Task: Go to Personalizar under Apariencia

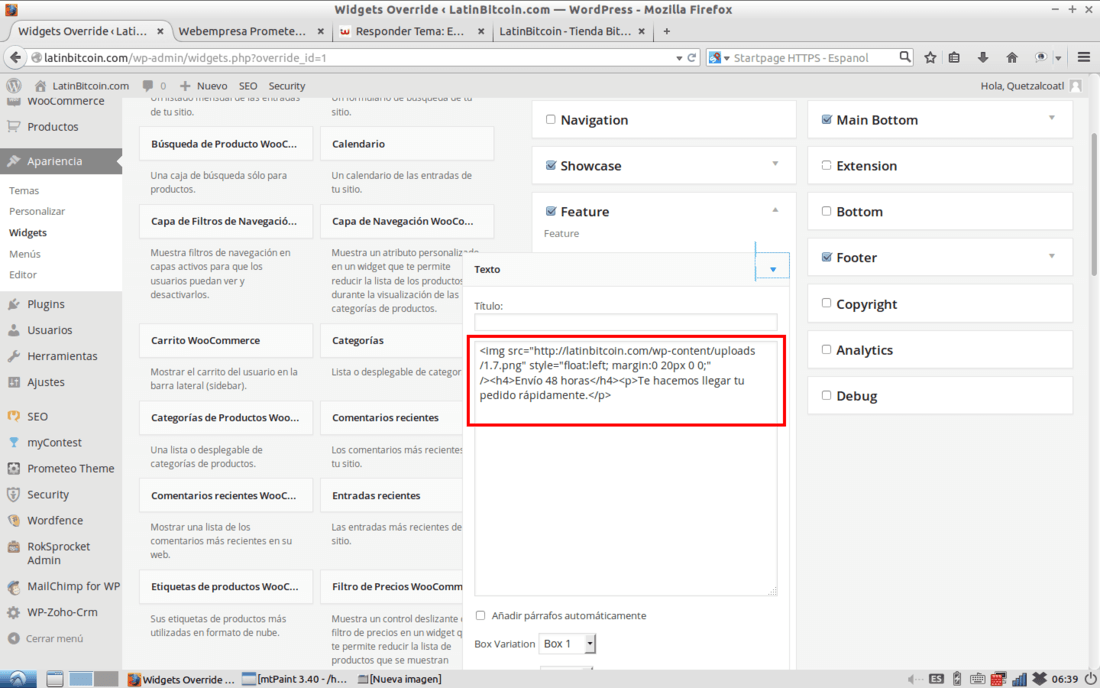Action: (x=36, y=211)
